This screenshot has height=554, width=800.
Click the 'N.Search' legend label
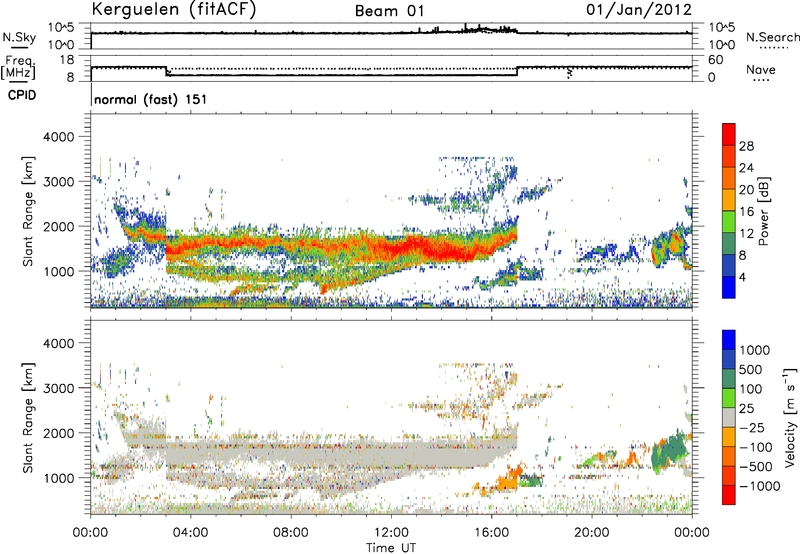point(772,37)
